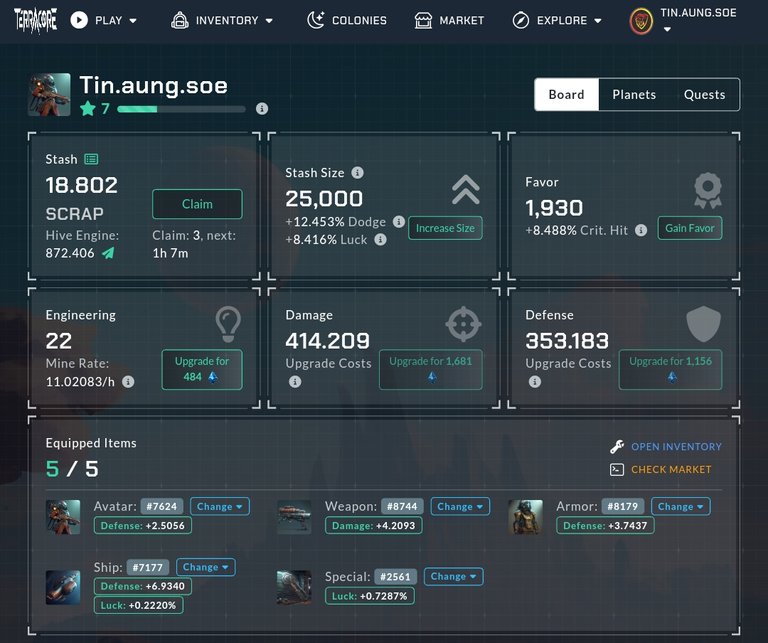Click the Colonies moon icon
This screenshot has width=768, height=643.
[x=315, y=21]
